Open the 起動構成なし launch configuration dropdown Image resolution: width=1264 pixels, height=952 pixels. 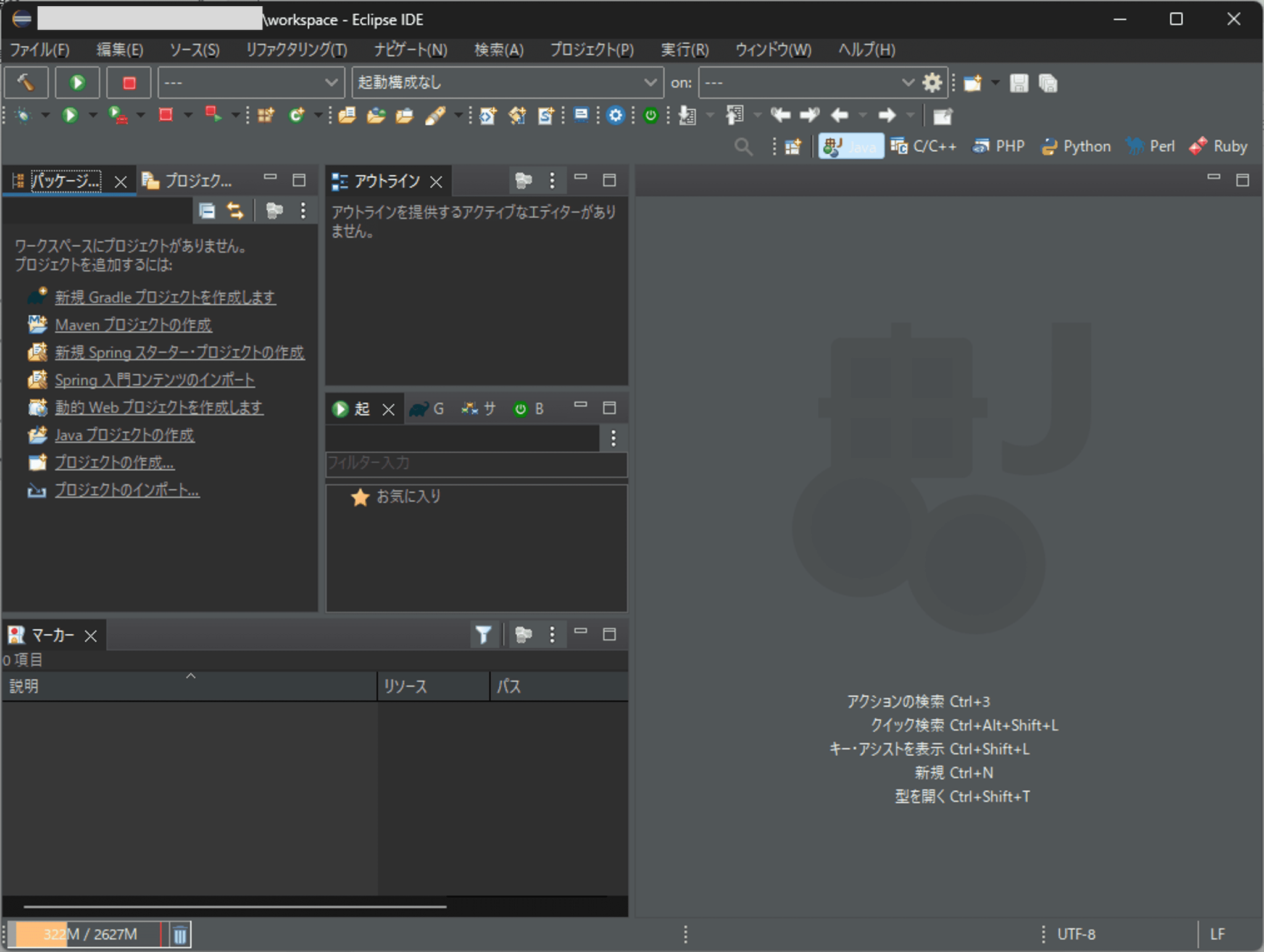click(x=506, y=82)
